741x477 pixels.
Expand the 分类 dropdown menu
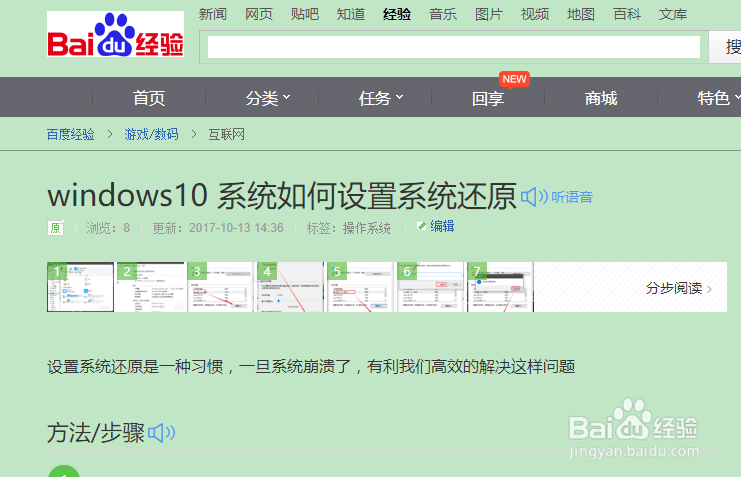click(267, 98)
